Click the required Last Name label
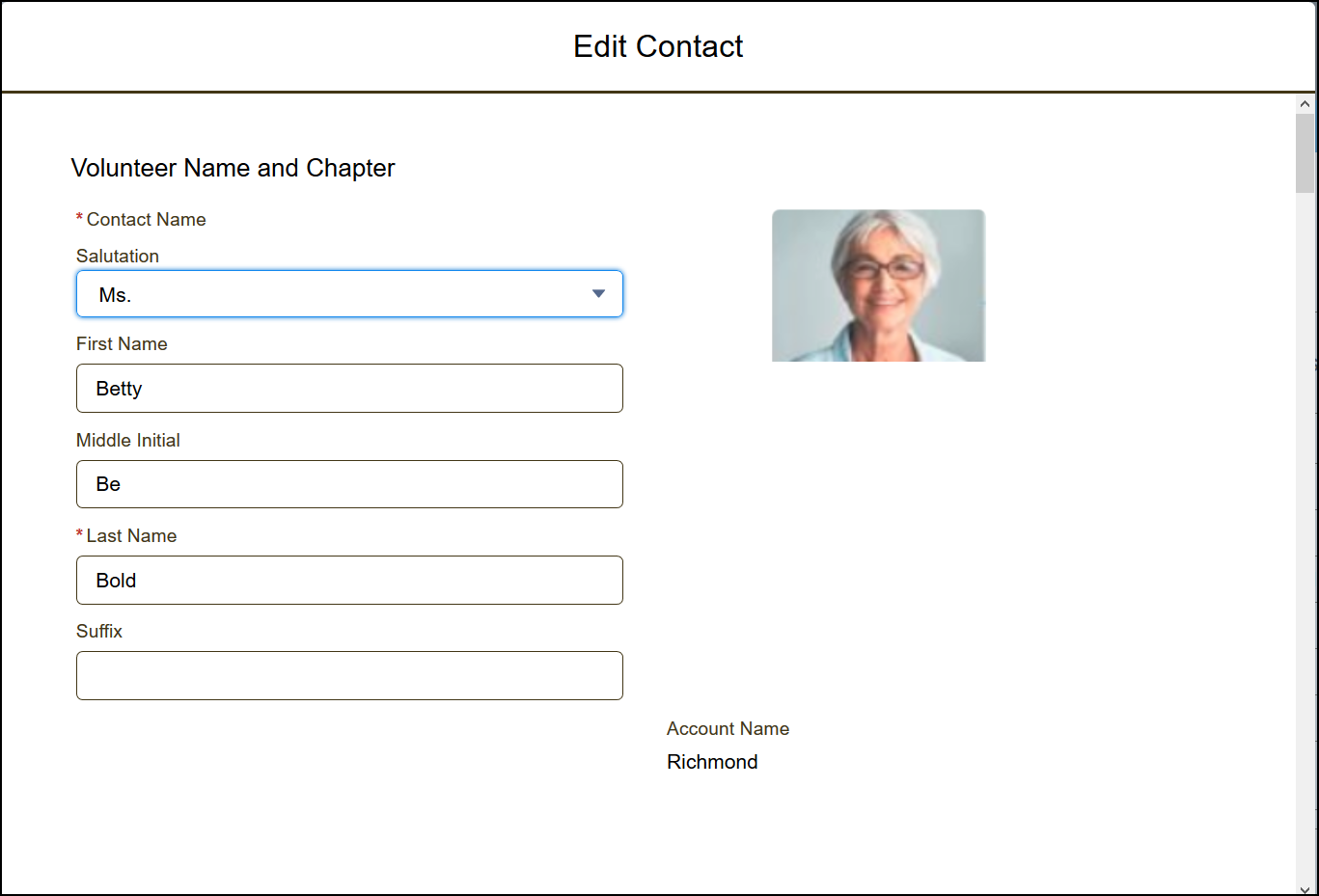 pos(131,536)
